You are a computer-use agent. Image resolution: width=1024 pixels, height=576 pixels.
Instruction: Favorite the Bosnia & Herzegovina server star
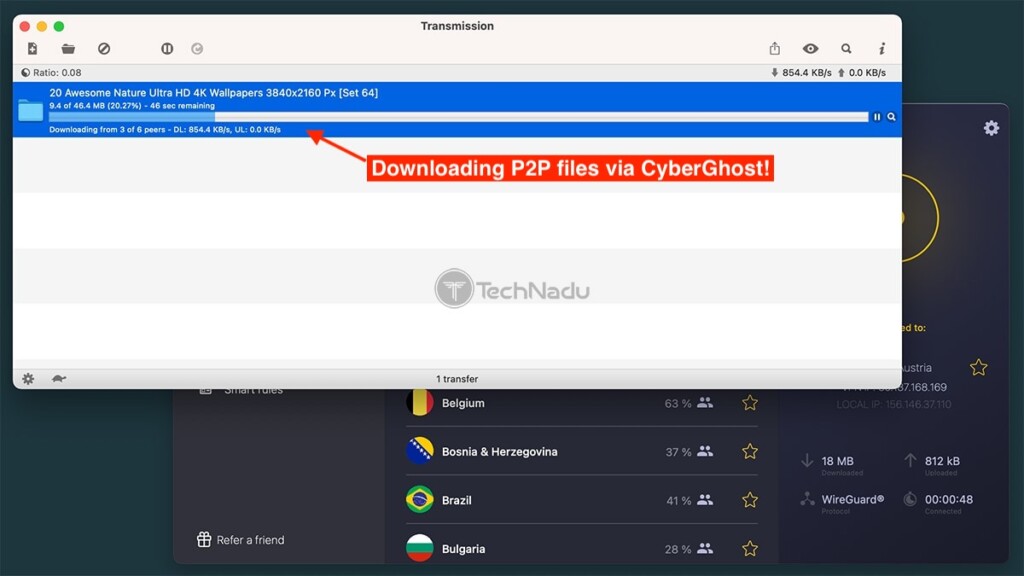coord(750,451)
